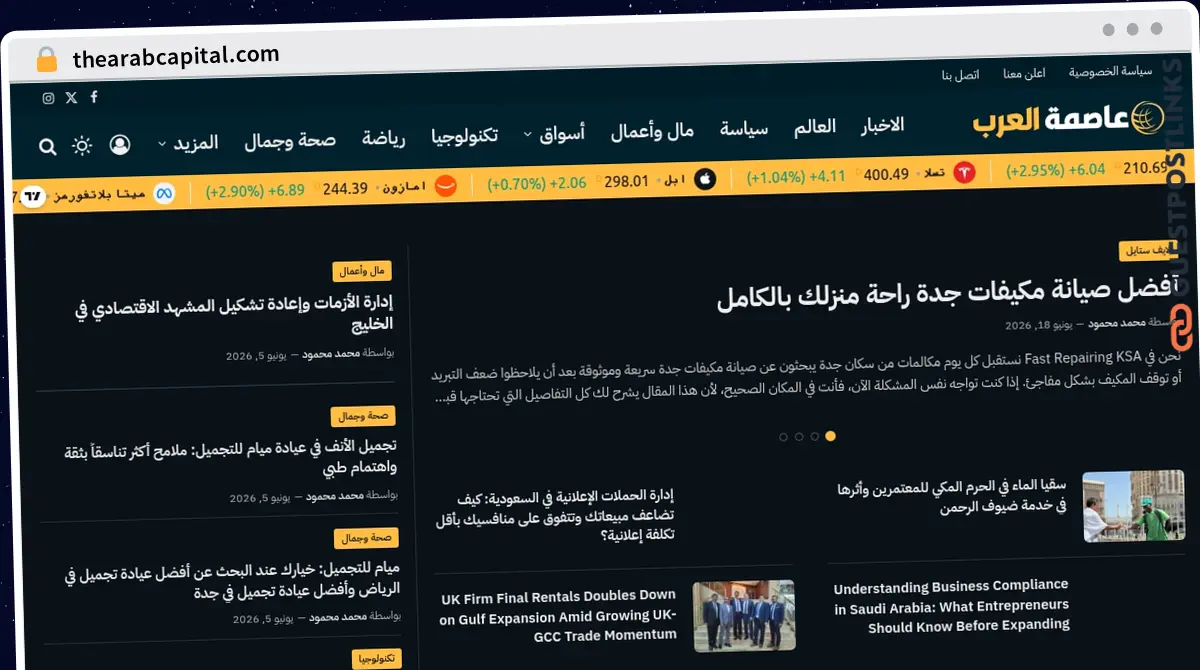Click the Tesla logo in ticker
The height and width of the screenshot is (670, 1200).
(x=964, y=173)
